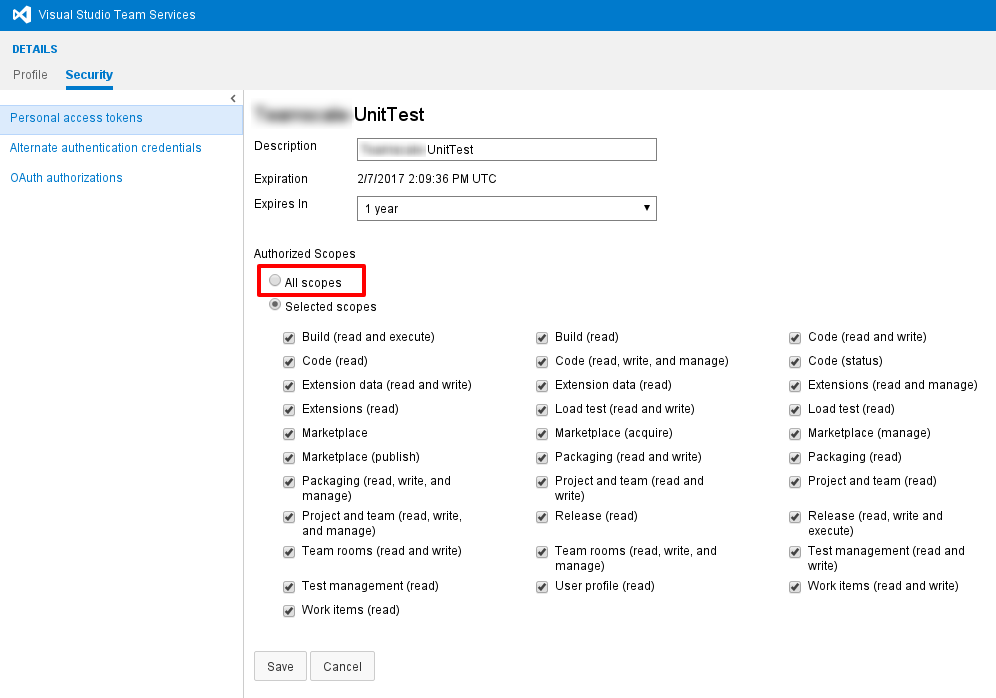Toggle Team rooms (read, write, and manage)
This screenshot has height=698, width=996.
[x=542, y=552]
